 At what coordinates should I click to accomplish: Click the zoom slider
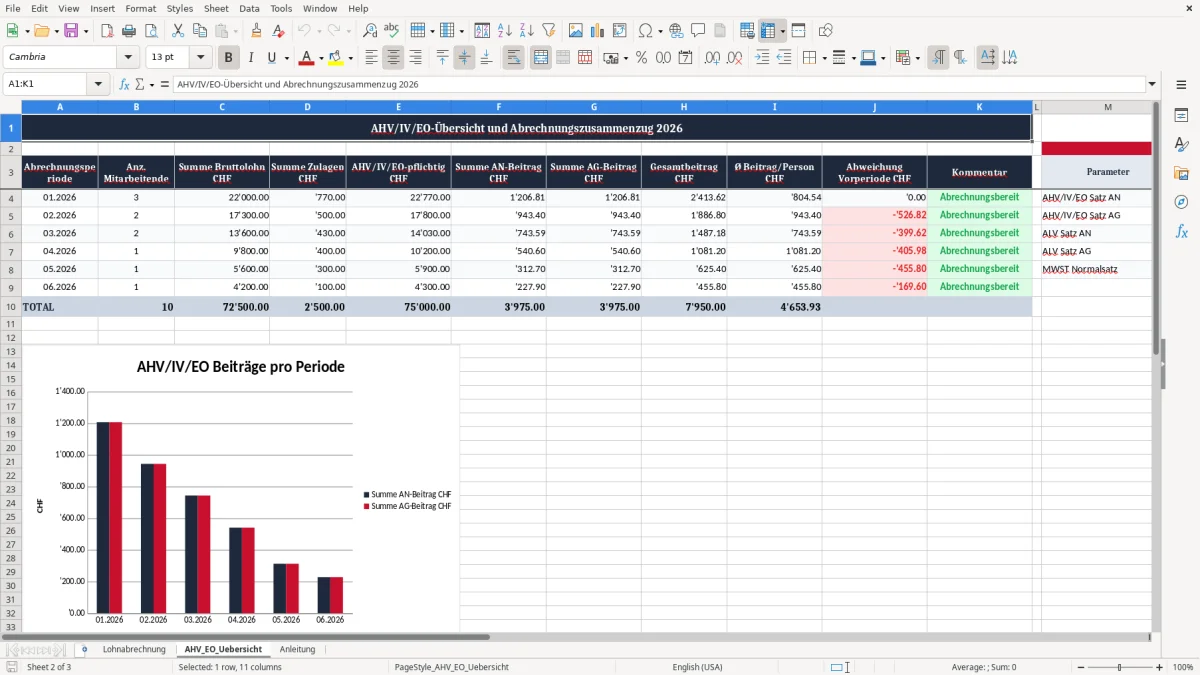pyautogui.click(x=1120, y=667)
